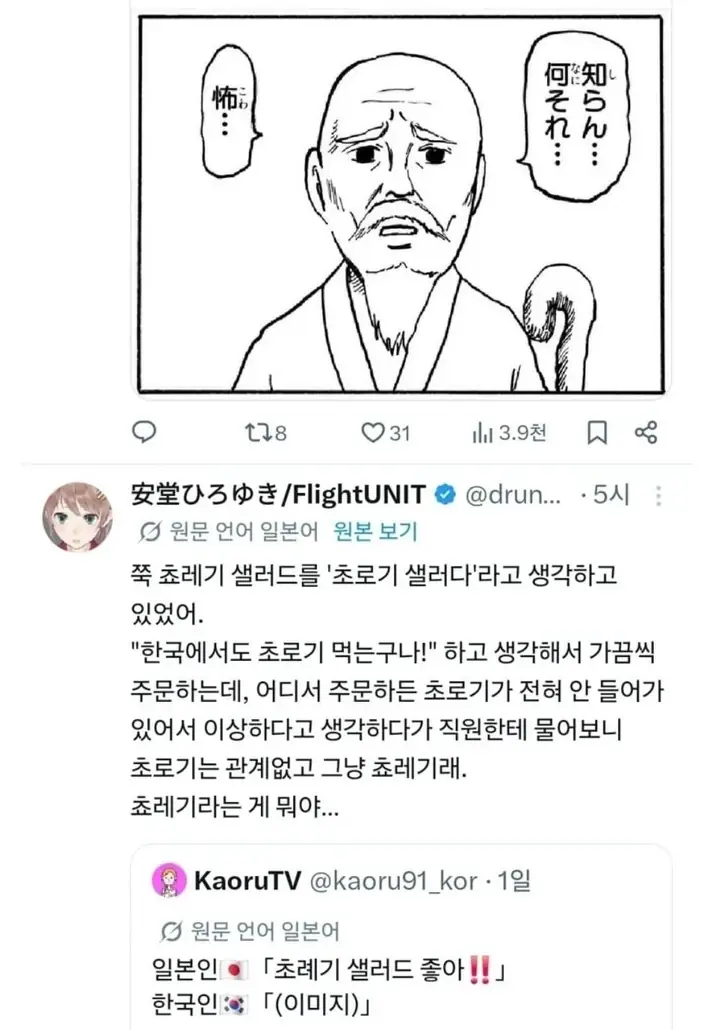Click the reply speech bubble icon
714x1030 pixels.
(x=145, y=432)
